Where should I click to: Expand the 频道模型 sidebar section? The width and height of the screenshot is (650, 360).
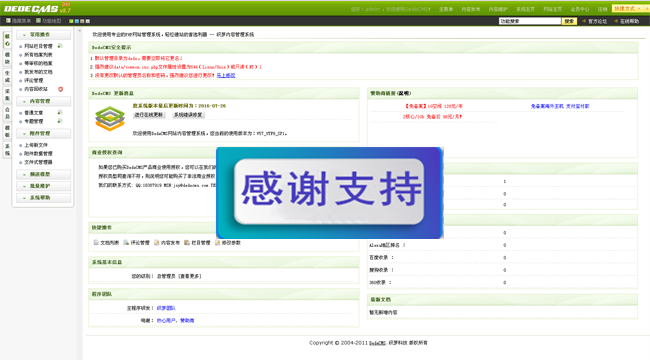pos(44,174)
